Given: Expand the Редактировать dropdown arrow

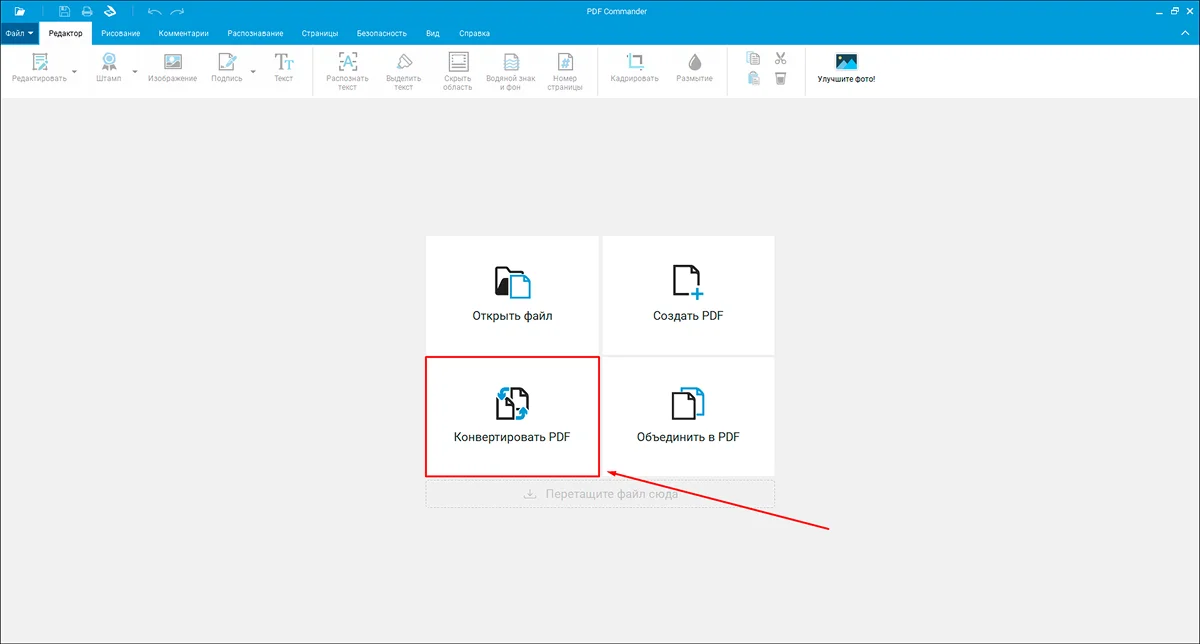Looking at the screenshot, I should [75, 72].
